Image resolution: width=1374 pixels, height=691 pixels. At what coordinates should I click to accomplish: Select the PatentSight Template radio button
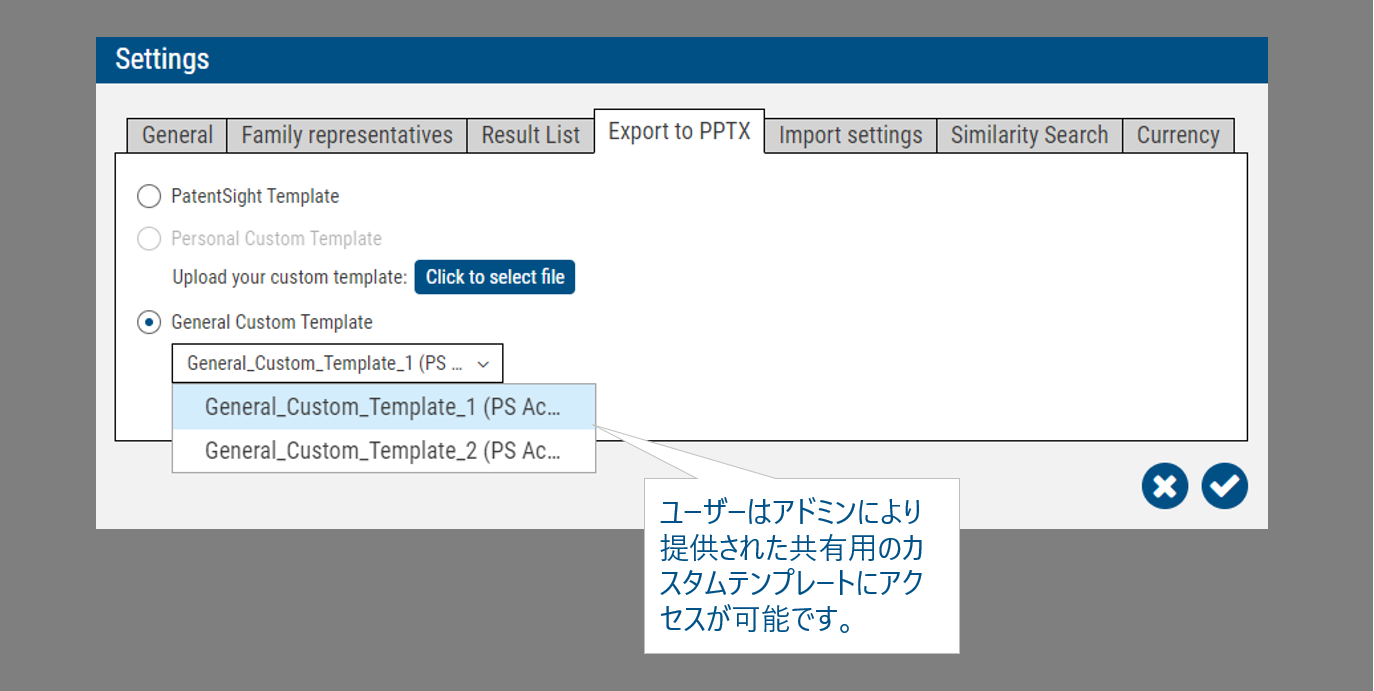[x=149, y=196]
